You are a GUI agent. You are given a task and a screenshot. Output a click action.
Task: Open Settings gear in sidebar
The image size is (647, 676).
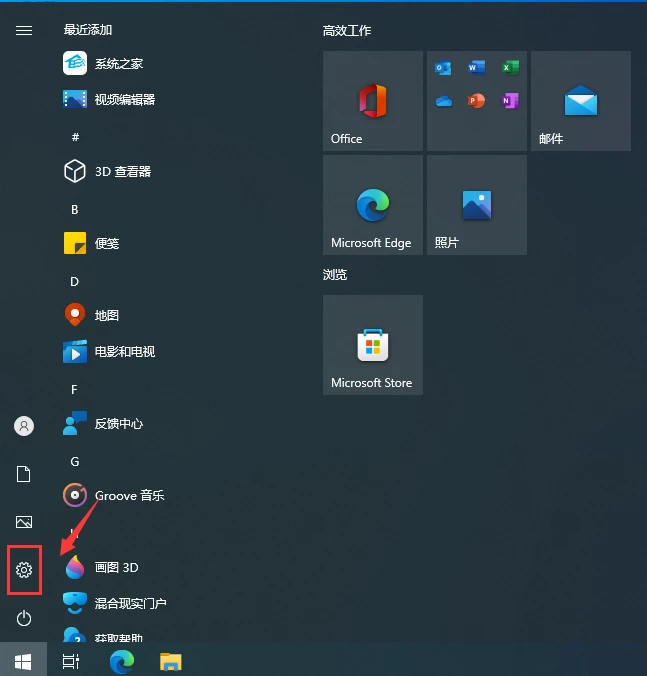[x=24, y=570]
